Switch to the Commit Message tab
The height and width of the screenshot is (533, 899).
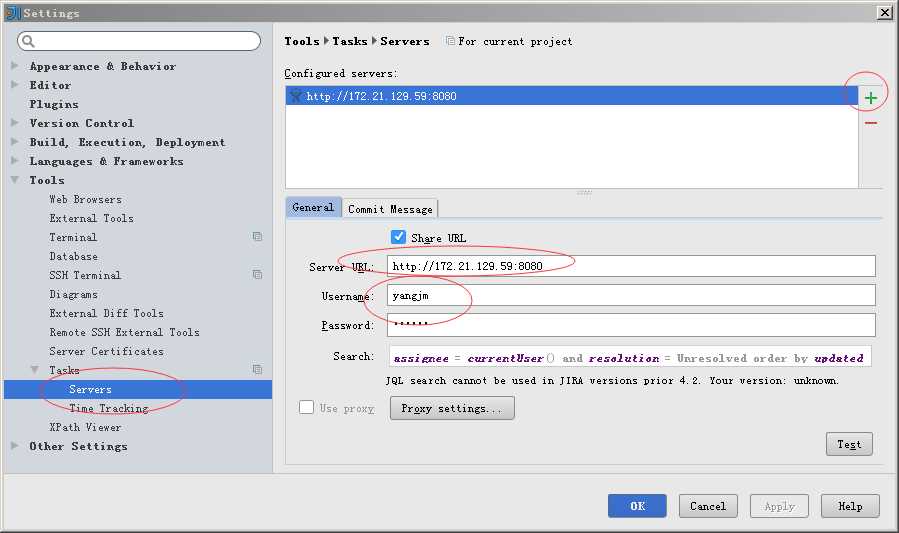pyautogui.click(x=390, y=209)
